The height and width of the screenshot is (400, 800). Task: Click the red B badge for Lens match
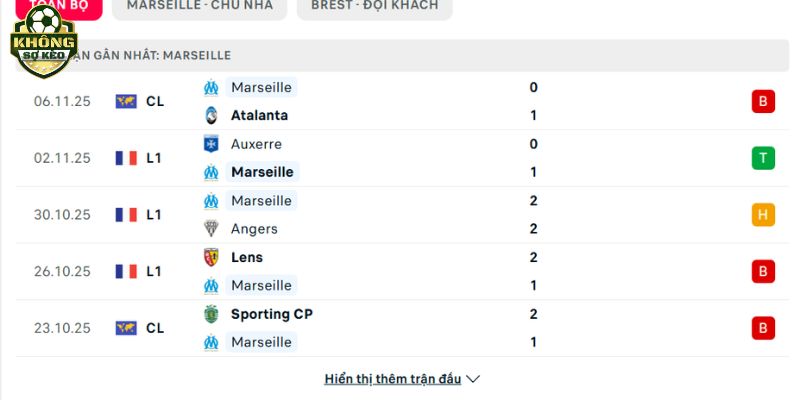coord(763,271)
